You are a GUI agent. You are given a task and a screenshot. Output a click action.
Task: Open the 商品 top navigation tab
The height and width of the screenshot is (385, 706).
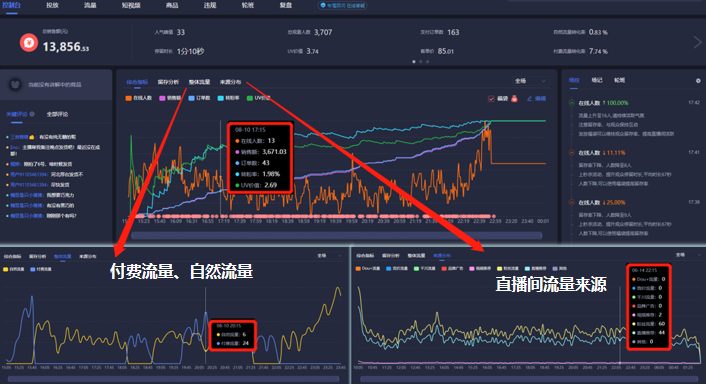[172, 5]
